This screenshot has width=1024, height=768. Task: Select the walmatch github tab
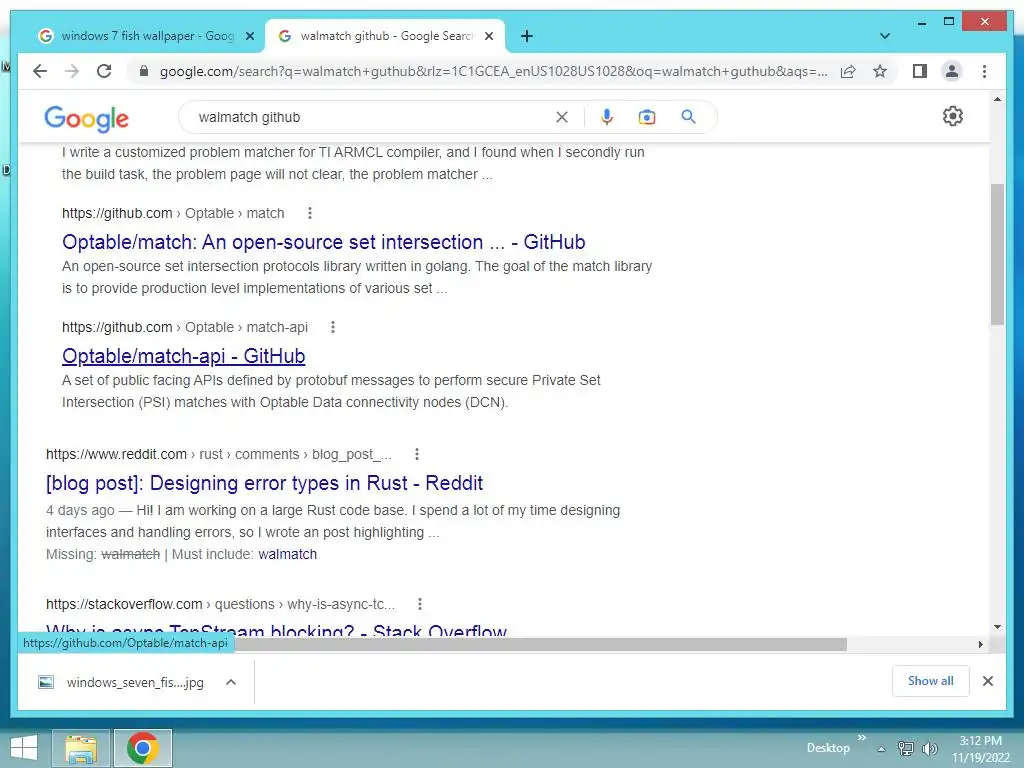click(x=384, y=36)
